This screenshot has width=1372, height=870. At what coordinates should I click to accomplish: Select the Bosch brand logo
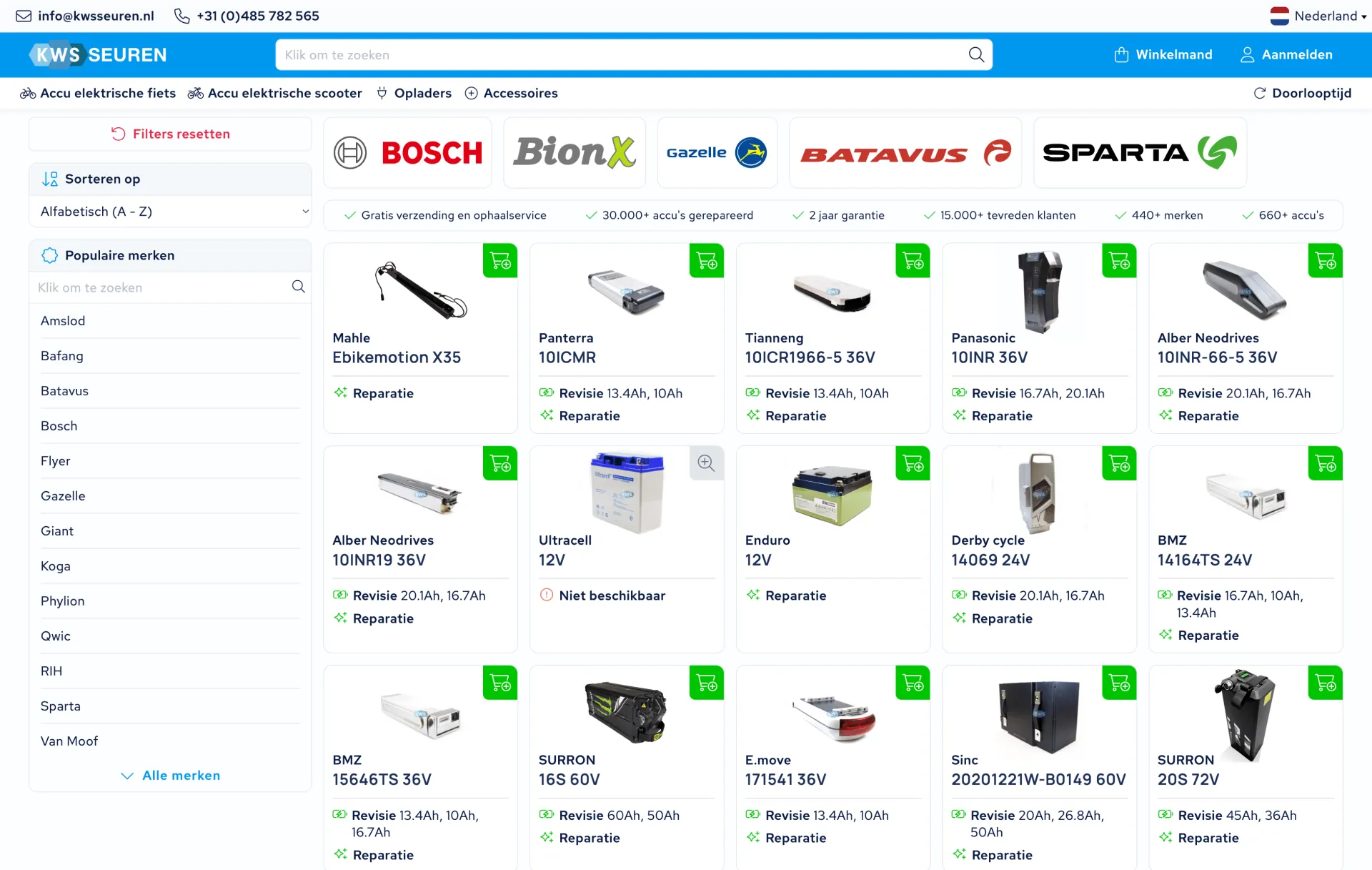pyautogui.click(x=408, y=152)
